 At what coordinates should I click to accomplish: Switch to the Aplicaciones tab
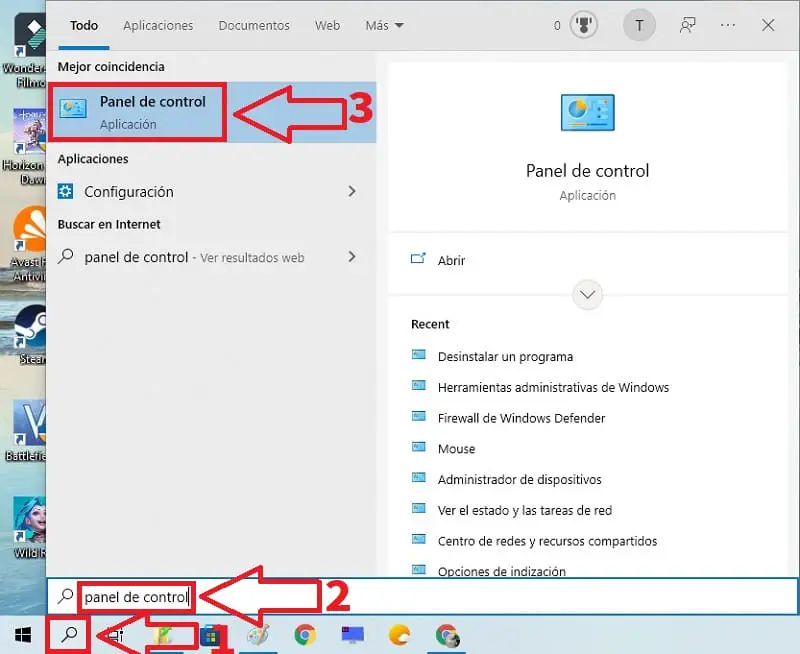tap(158, 26)
